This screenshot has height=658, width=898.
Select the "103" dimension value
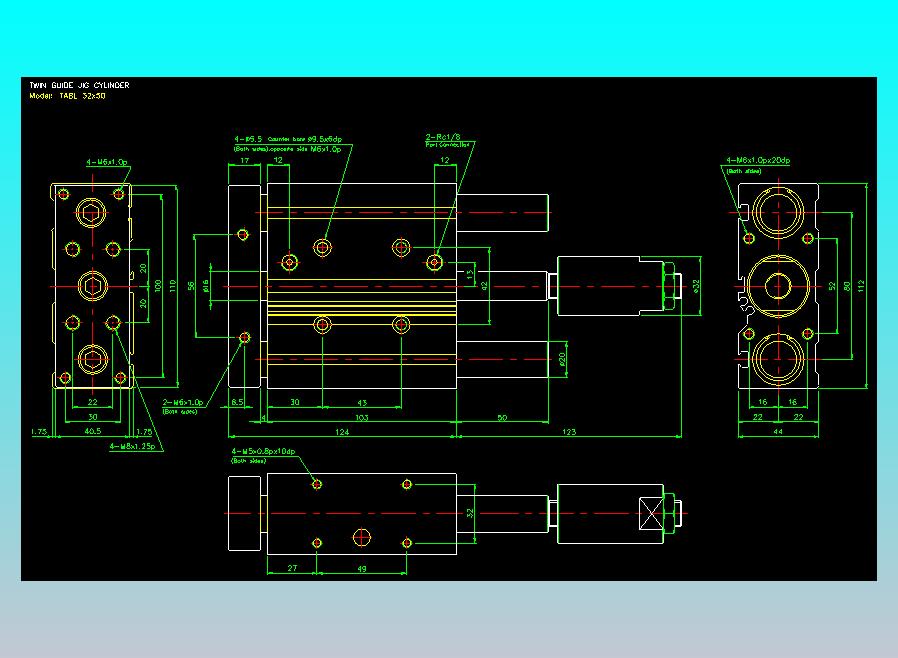tap(362, 417)
